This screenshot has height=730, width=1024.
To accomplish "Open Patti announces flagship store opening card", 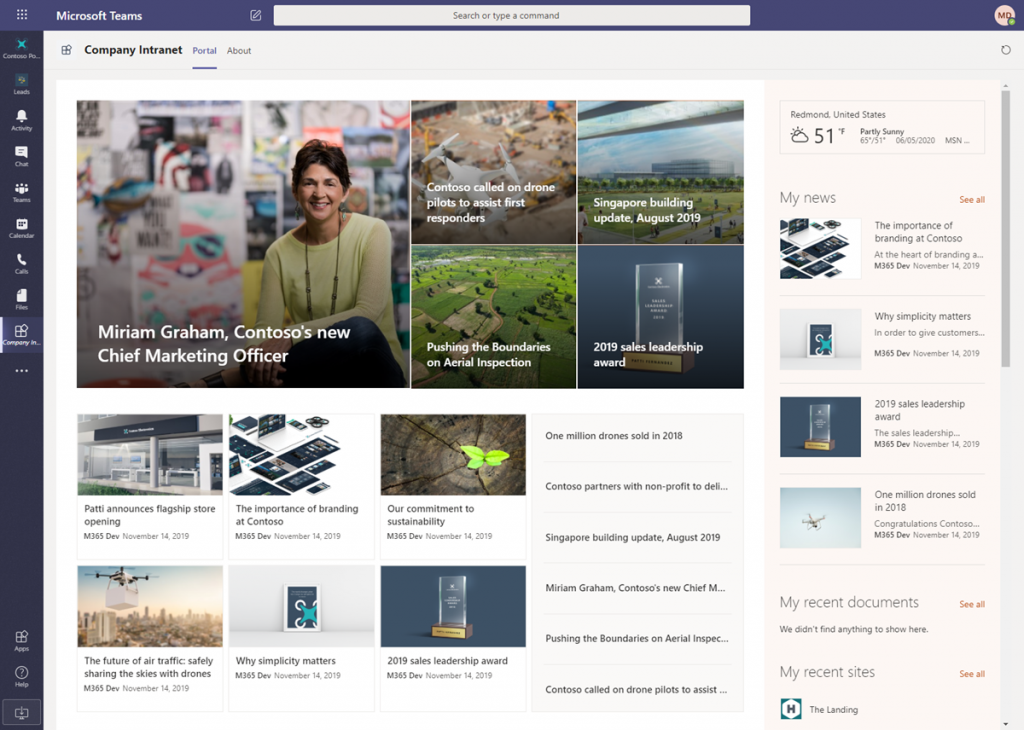I will pos(150,486).
